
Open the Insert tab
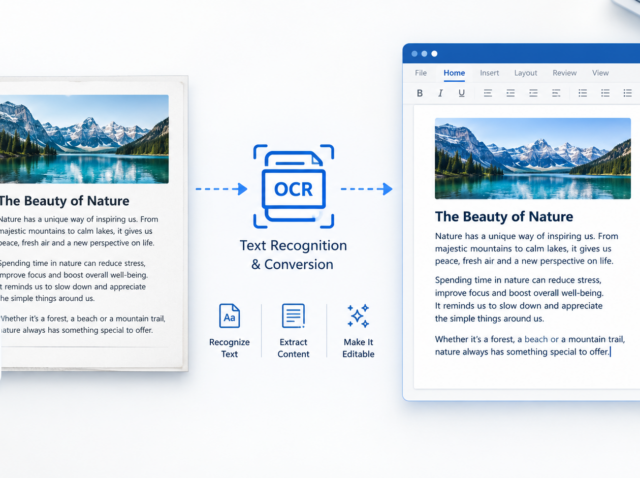(x=489, y=73)
